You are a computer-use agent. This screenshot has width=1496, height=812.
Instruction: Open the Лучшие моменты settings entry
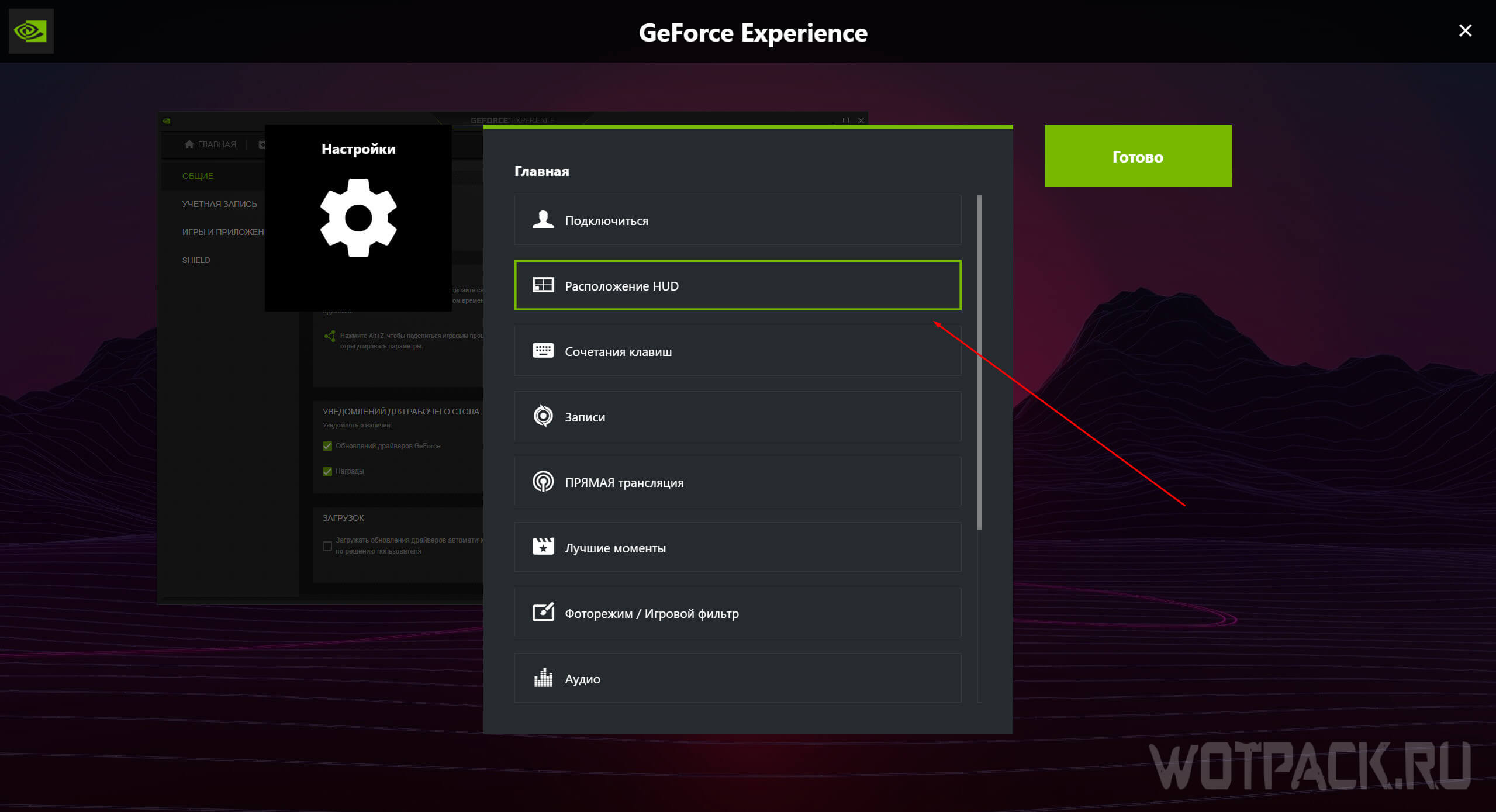click(737, 547)
